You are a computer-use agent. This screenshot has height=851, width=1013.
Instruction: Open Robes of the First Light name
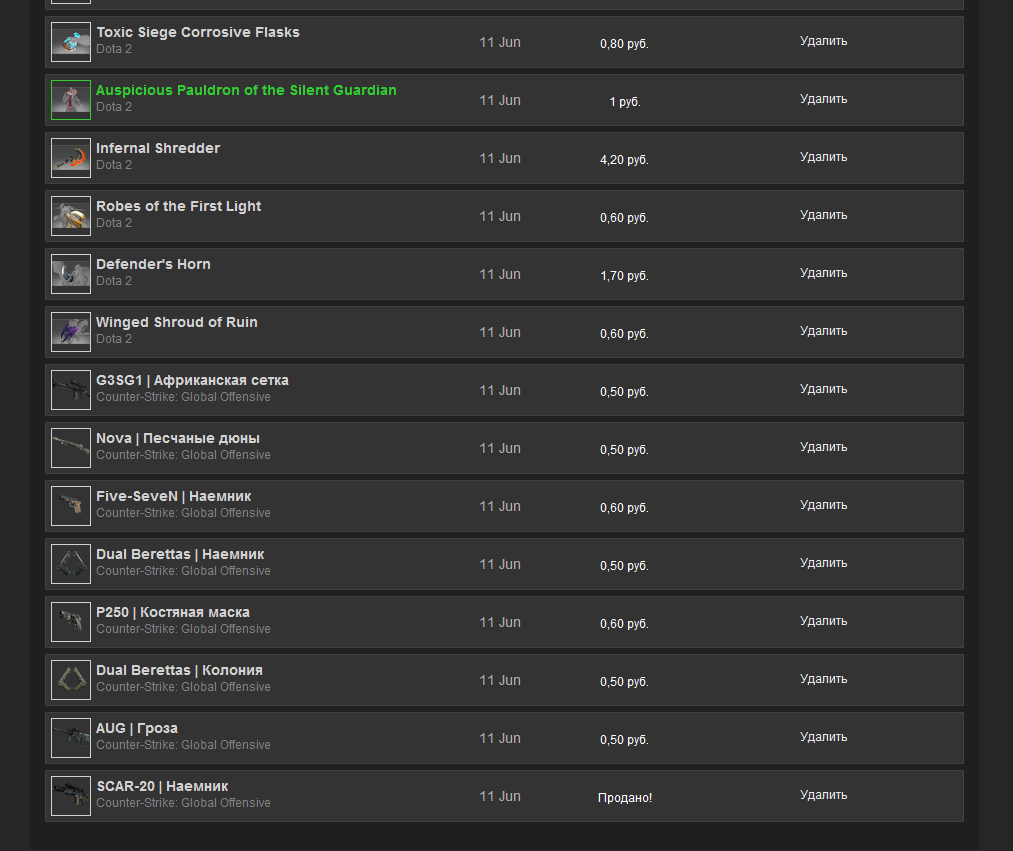(178, 206)
